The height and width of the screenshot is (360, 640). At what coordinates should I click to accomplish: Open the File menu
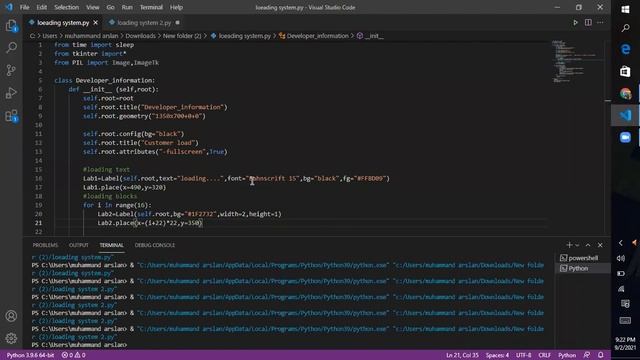24,7
